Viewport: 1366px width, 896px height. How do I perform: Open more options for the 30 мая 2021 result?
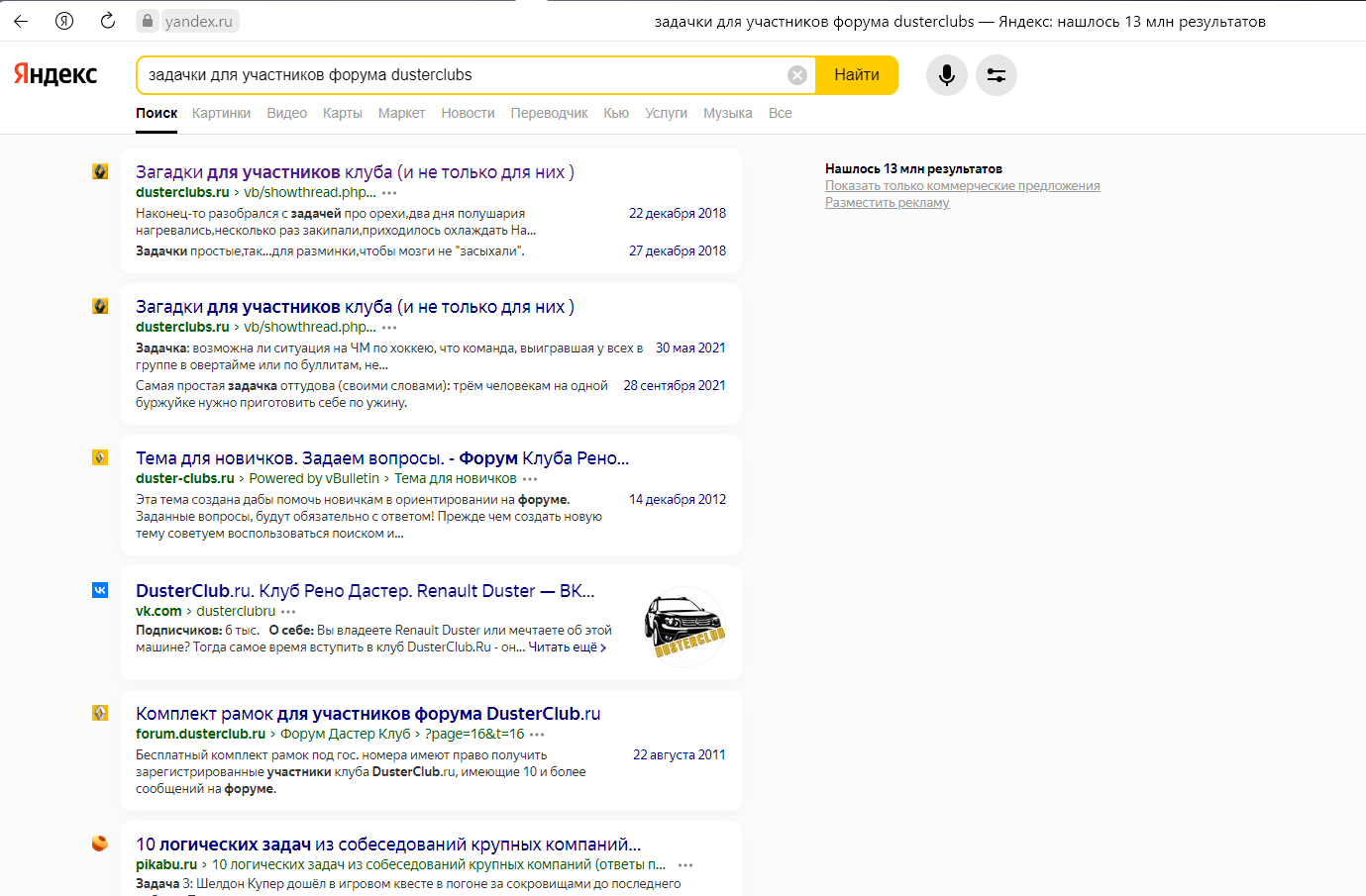[389, 328]
